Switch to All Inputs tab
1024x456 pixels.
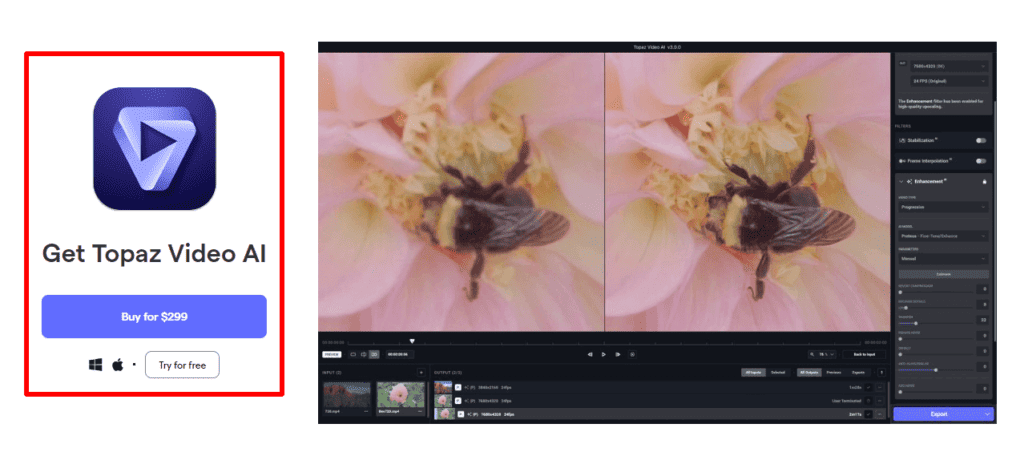click(753, 372)
